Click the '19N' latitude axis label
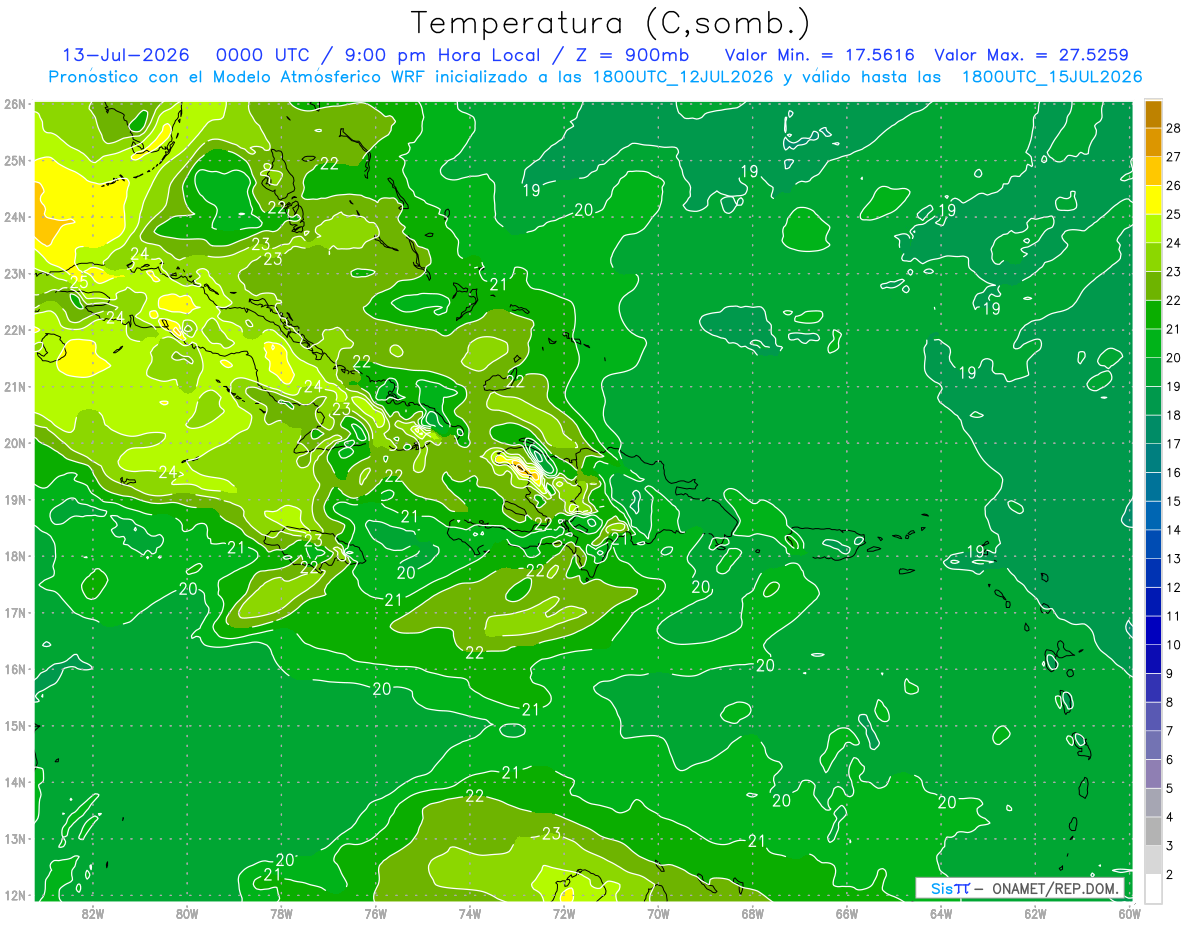1200x927 pixels. pos(14,499)
